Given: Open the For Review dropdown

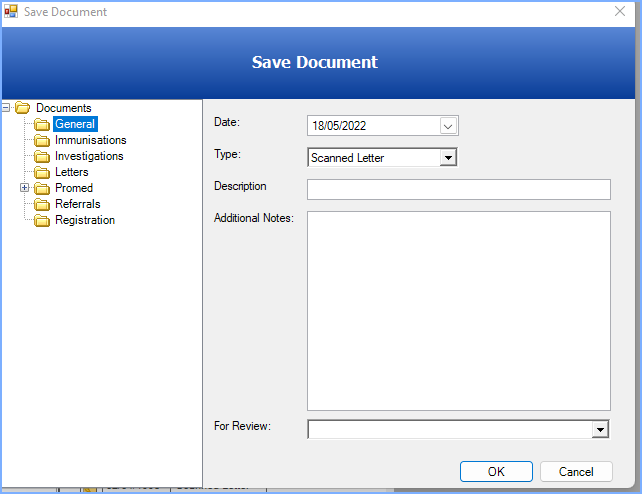Looking at the screenshot, I should 600,429.
